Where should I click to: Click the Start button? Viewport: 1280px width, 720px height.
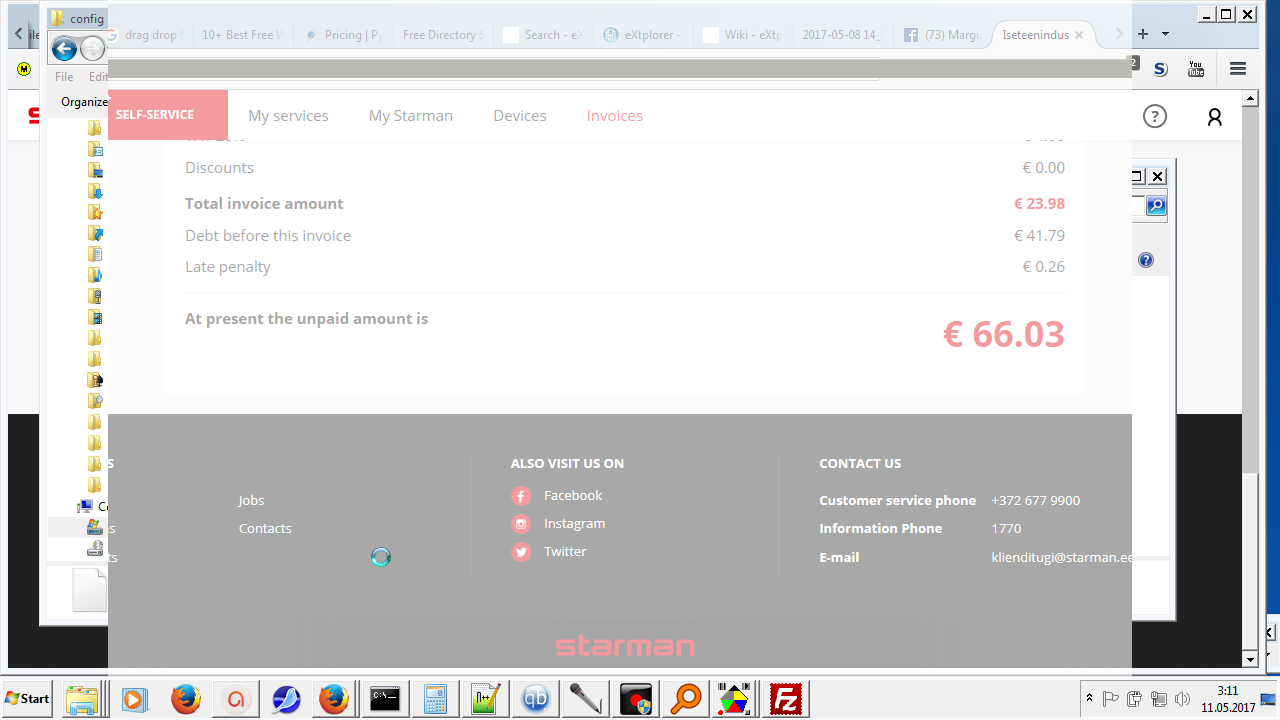coord(27,699)
